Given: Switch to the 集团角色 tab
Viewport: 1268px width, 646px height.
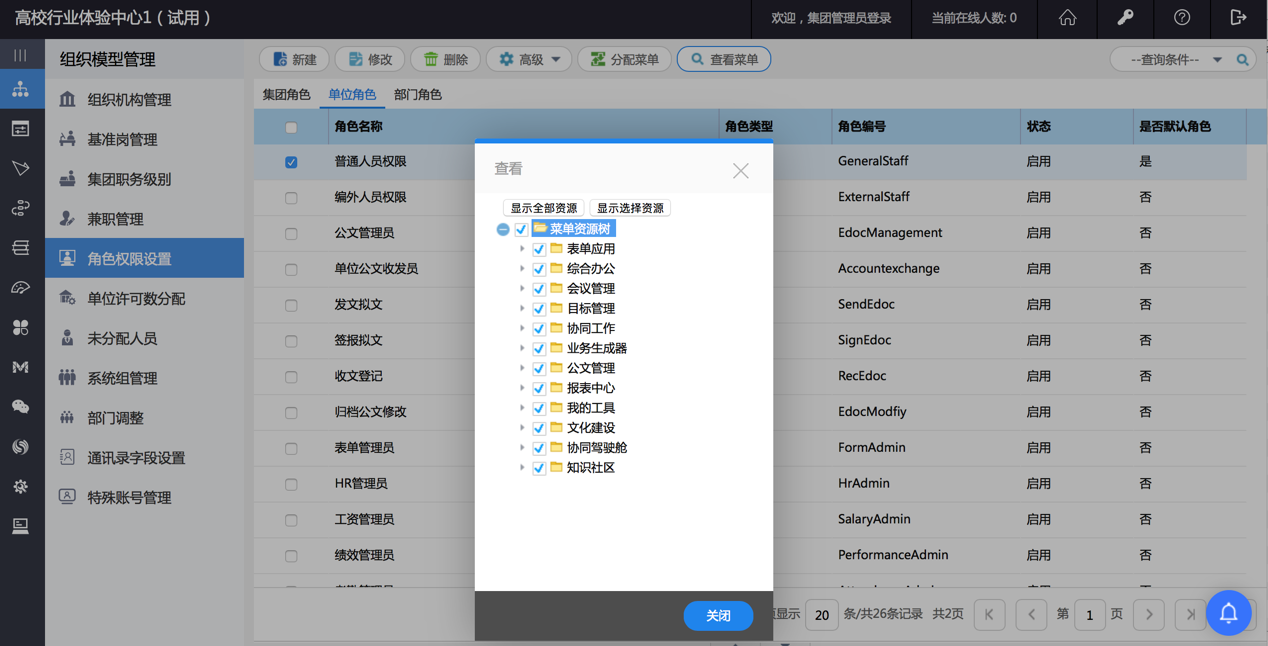Looking at the screenshot, I should click(288, 92).
